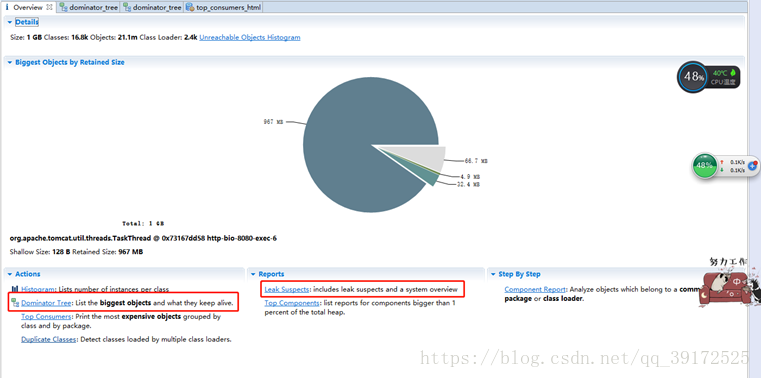
Task: Open the Histogram action link
Action: coord(38,289)
